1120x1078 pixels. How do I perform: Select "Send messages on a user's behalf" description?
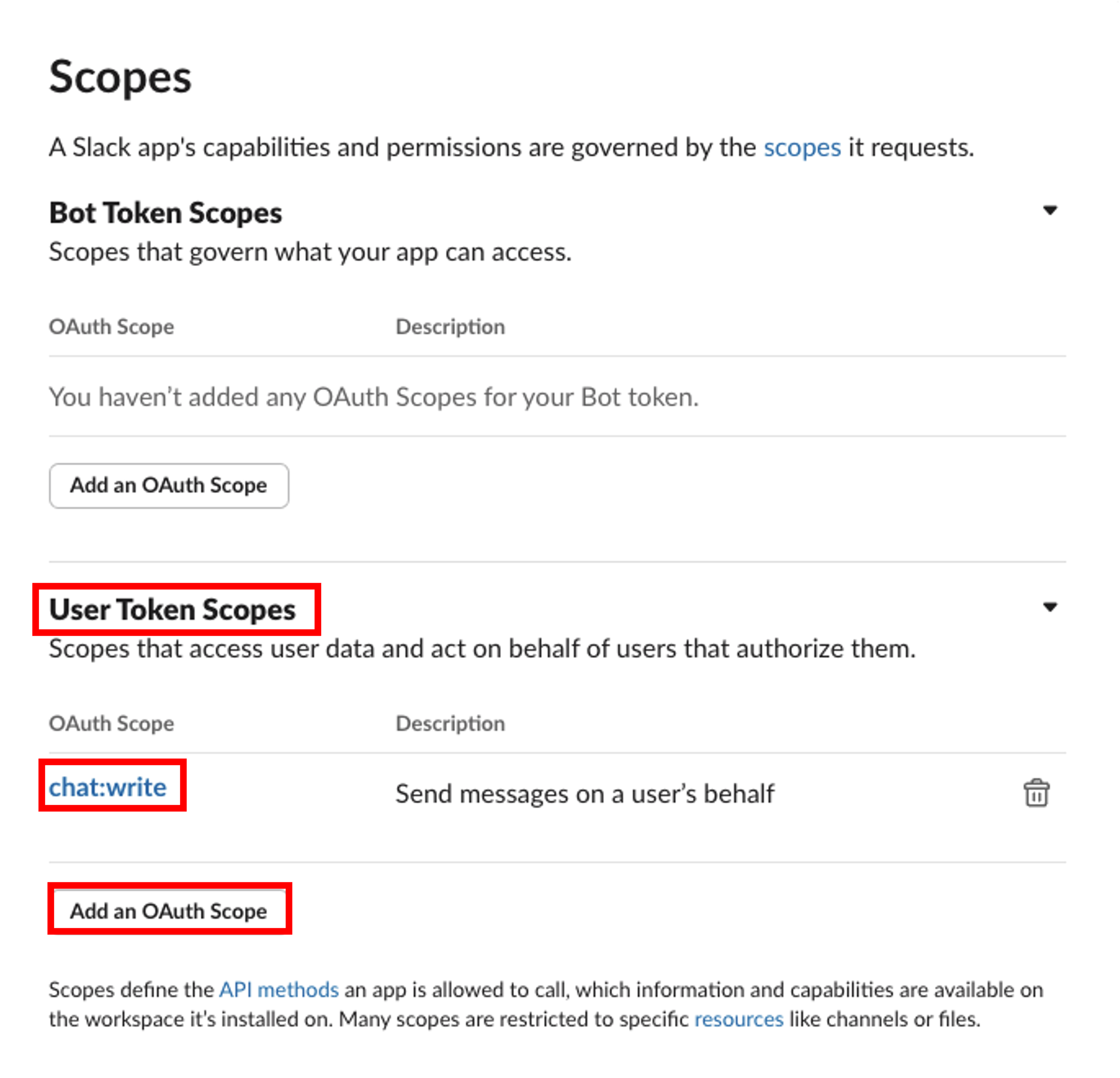coord(584,794)
